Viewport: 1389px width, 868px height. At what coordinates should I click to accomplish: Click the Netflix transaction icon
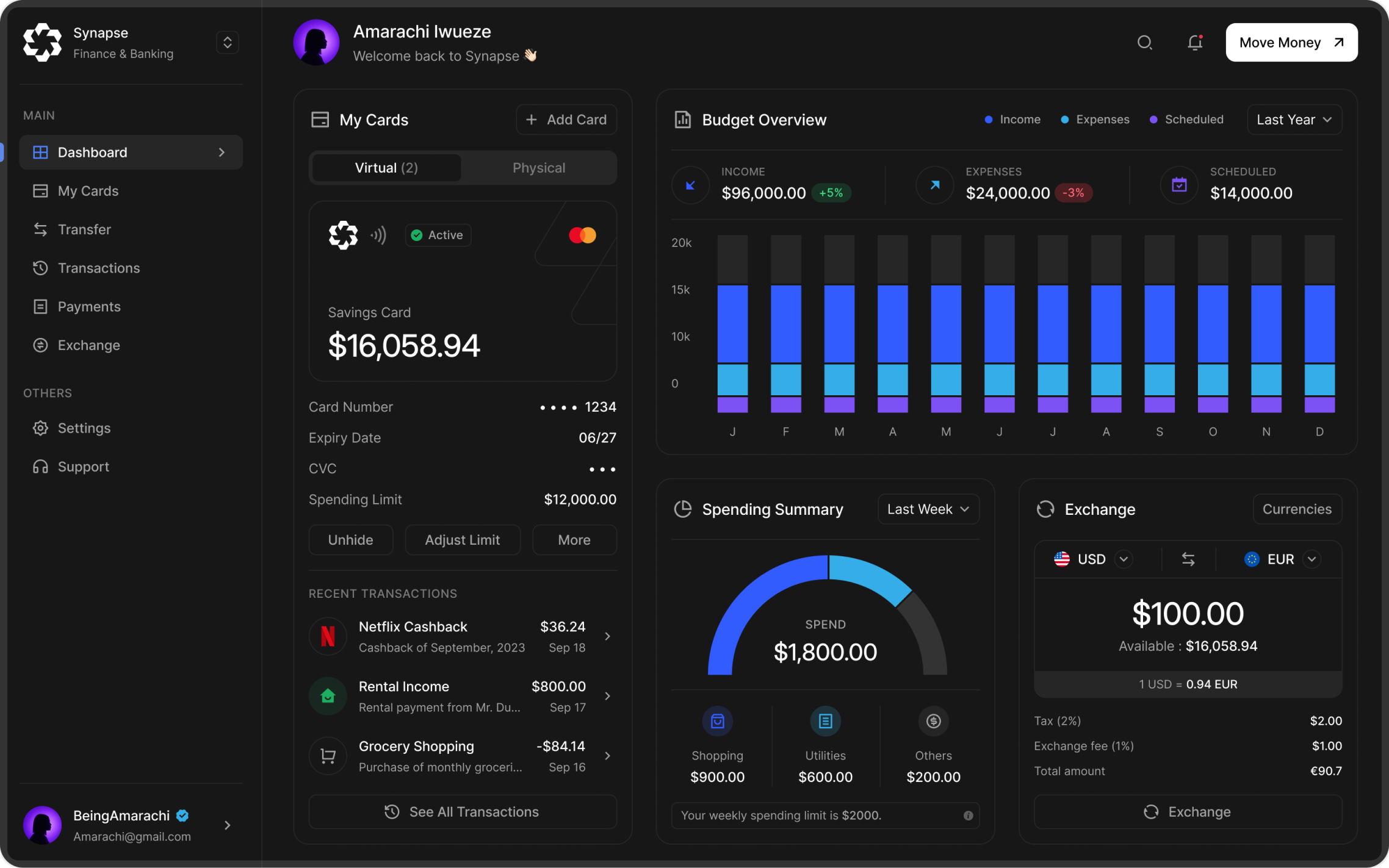[x=328, y=636]
